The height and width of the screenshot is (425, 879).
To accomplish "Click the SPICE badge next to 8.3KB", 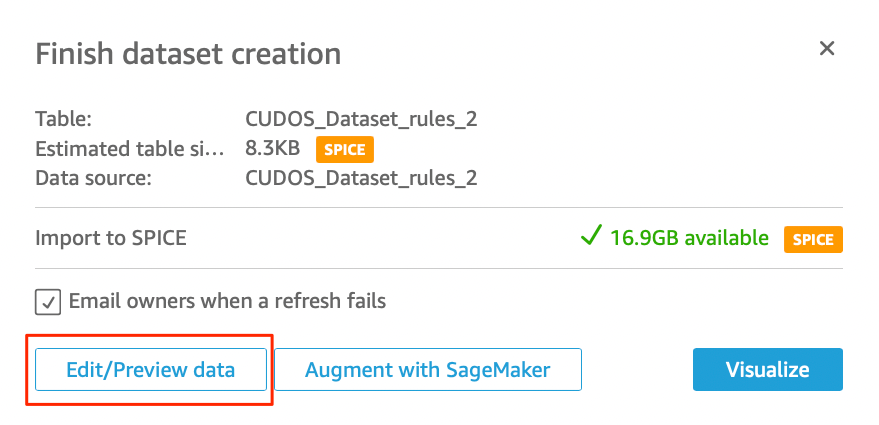I will pyautogui.click(x=345, y=150).
